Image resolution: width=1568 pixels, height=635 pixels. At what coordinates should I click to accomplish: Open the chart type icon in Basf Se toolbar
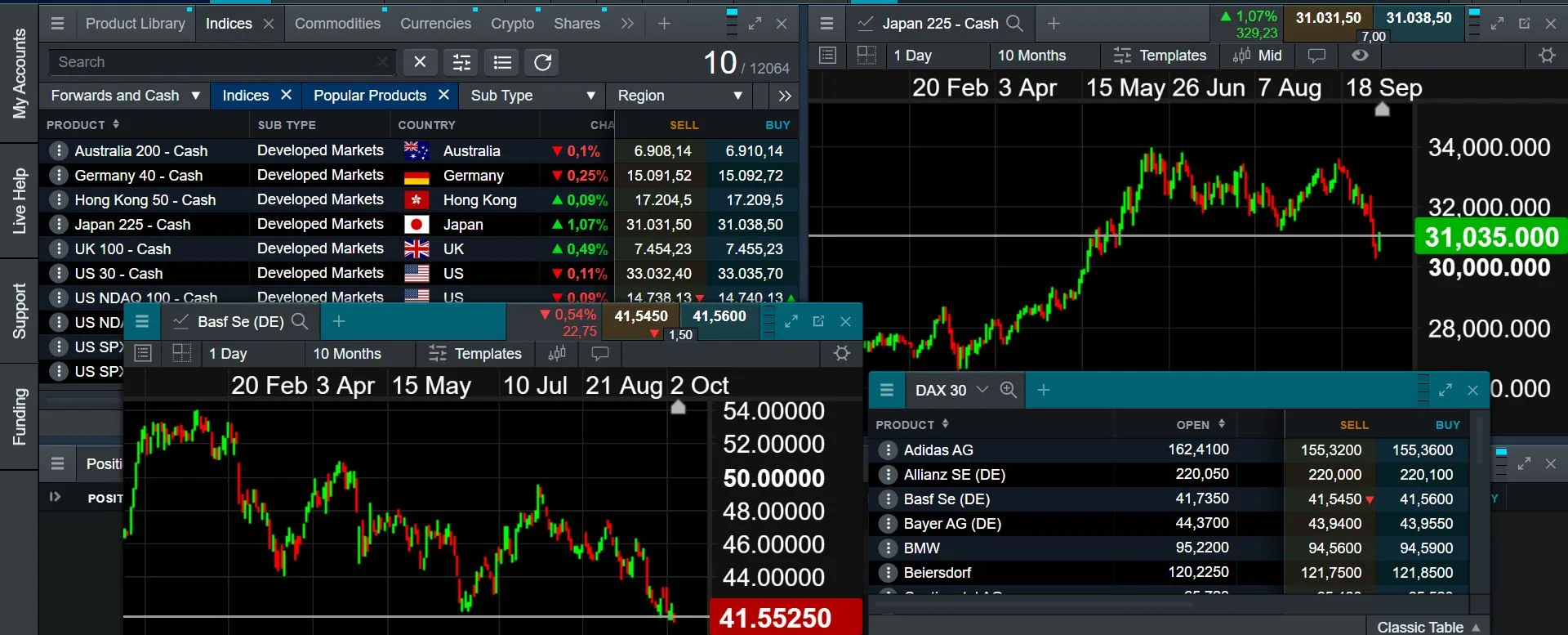point(557,353)
